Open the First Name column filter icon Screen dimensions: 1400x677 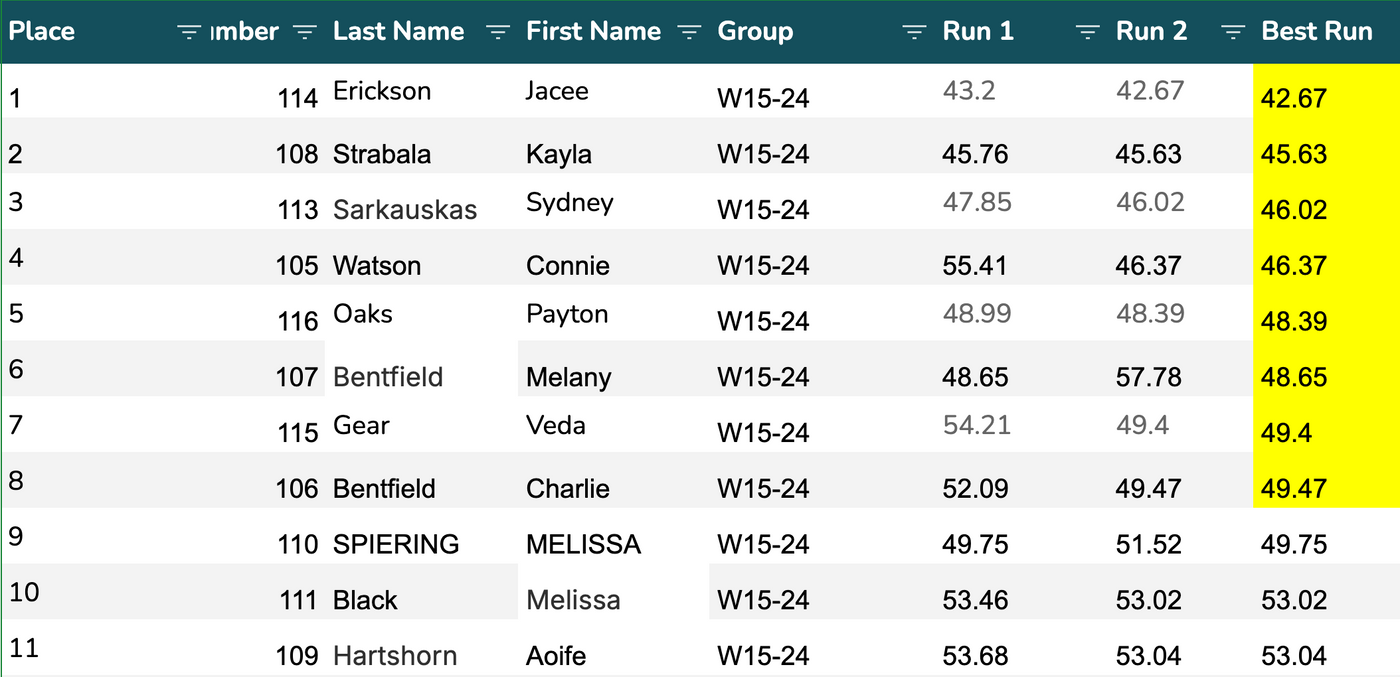click(689, 32)
